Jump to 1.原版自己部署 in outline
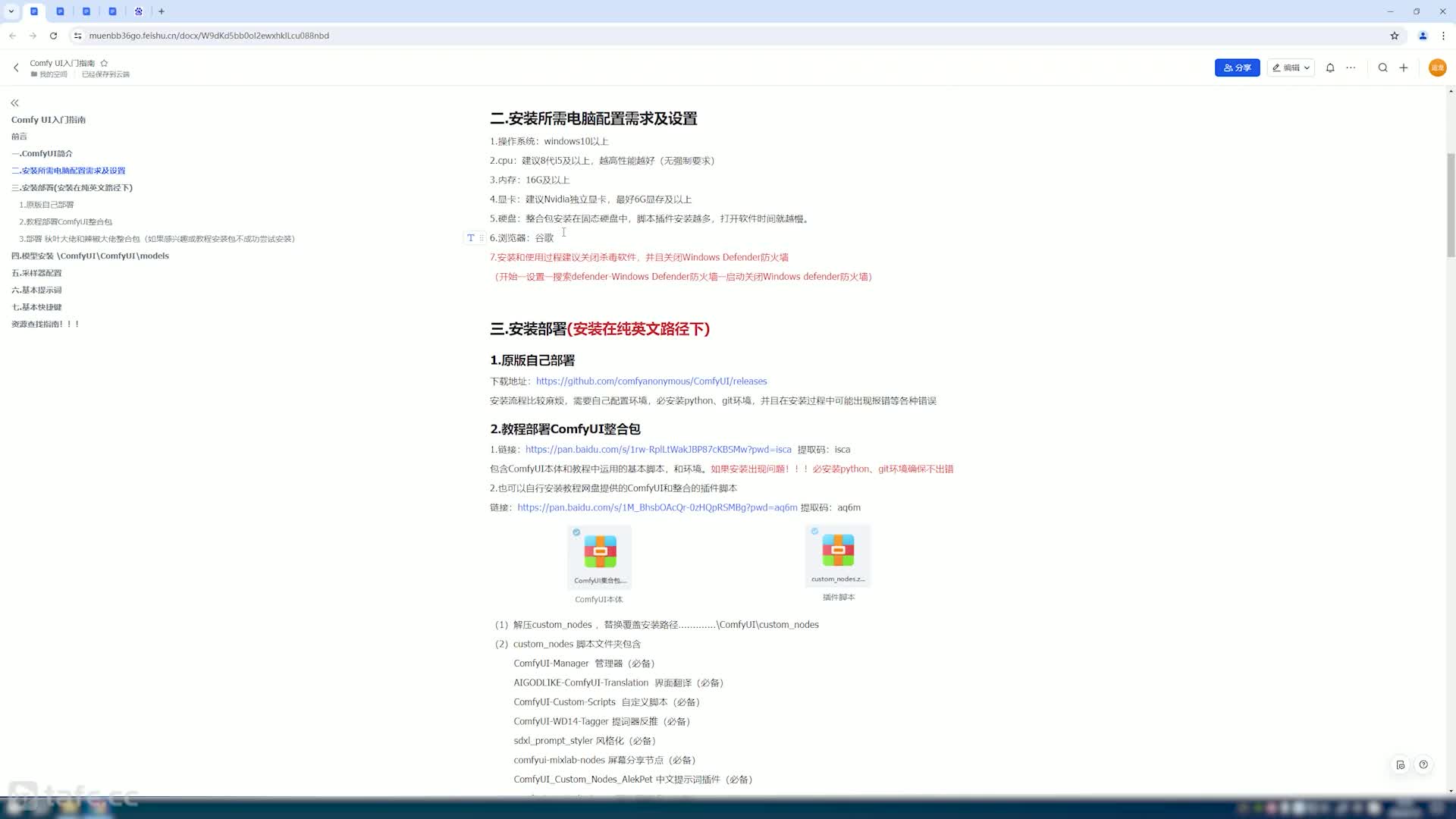This screenshot has width=1456, height=819. tap(46, 205)
